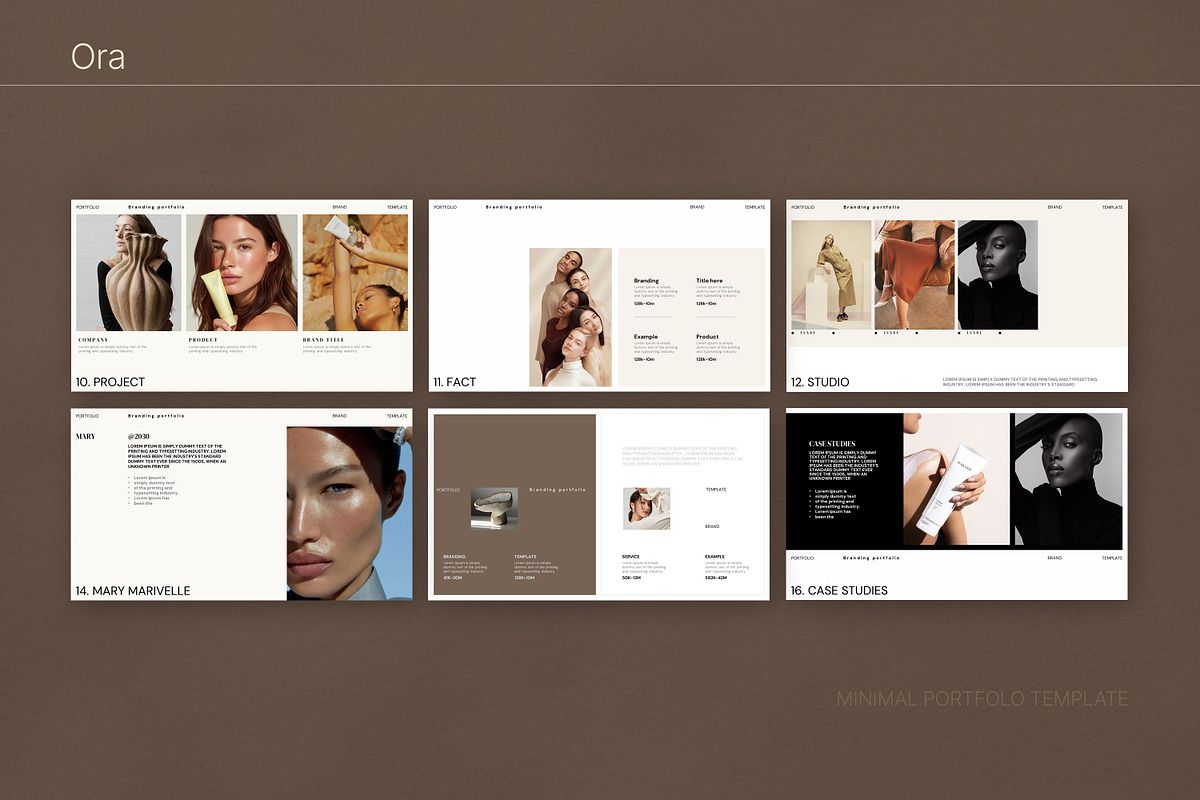Image resolution: width=1200 pixels, height=800 pixels.
Task: Click "Branding portfolio" header in Project slide
Action: coord(156,207)
